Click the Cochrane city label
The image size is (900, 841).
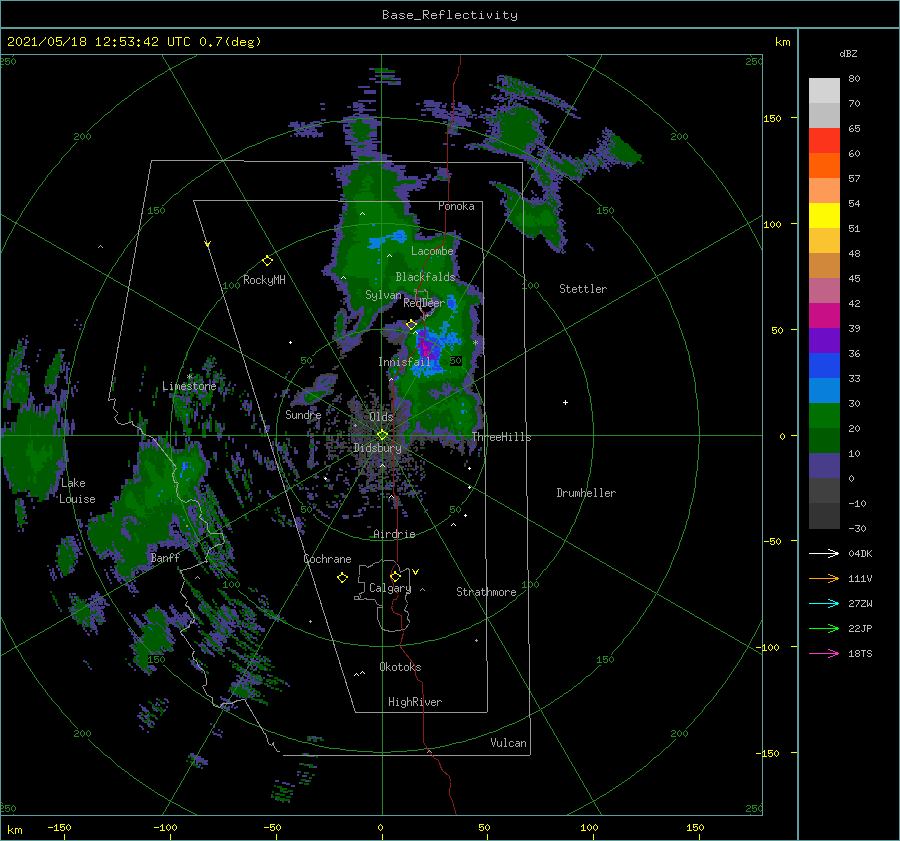pyautogui.click(x=327, y=559)
